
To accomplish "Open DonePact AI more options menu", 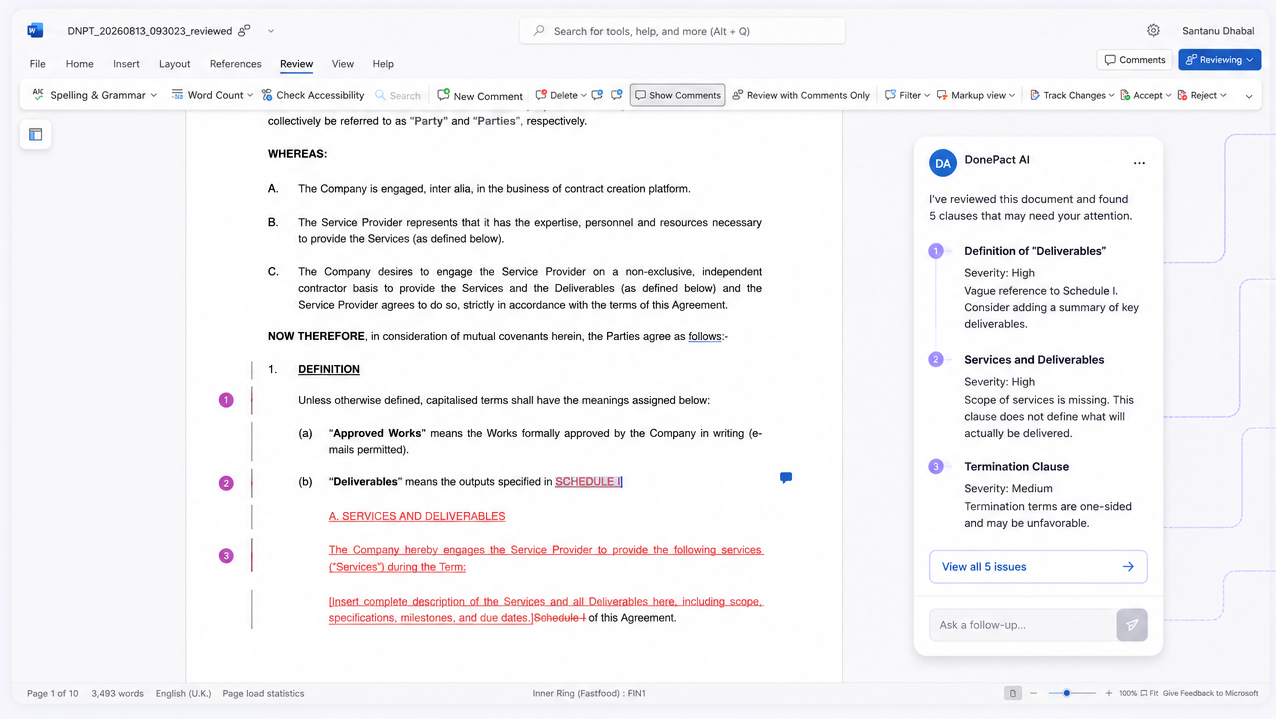I will 1139,163.
